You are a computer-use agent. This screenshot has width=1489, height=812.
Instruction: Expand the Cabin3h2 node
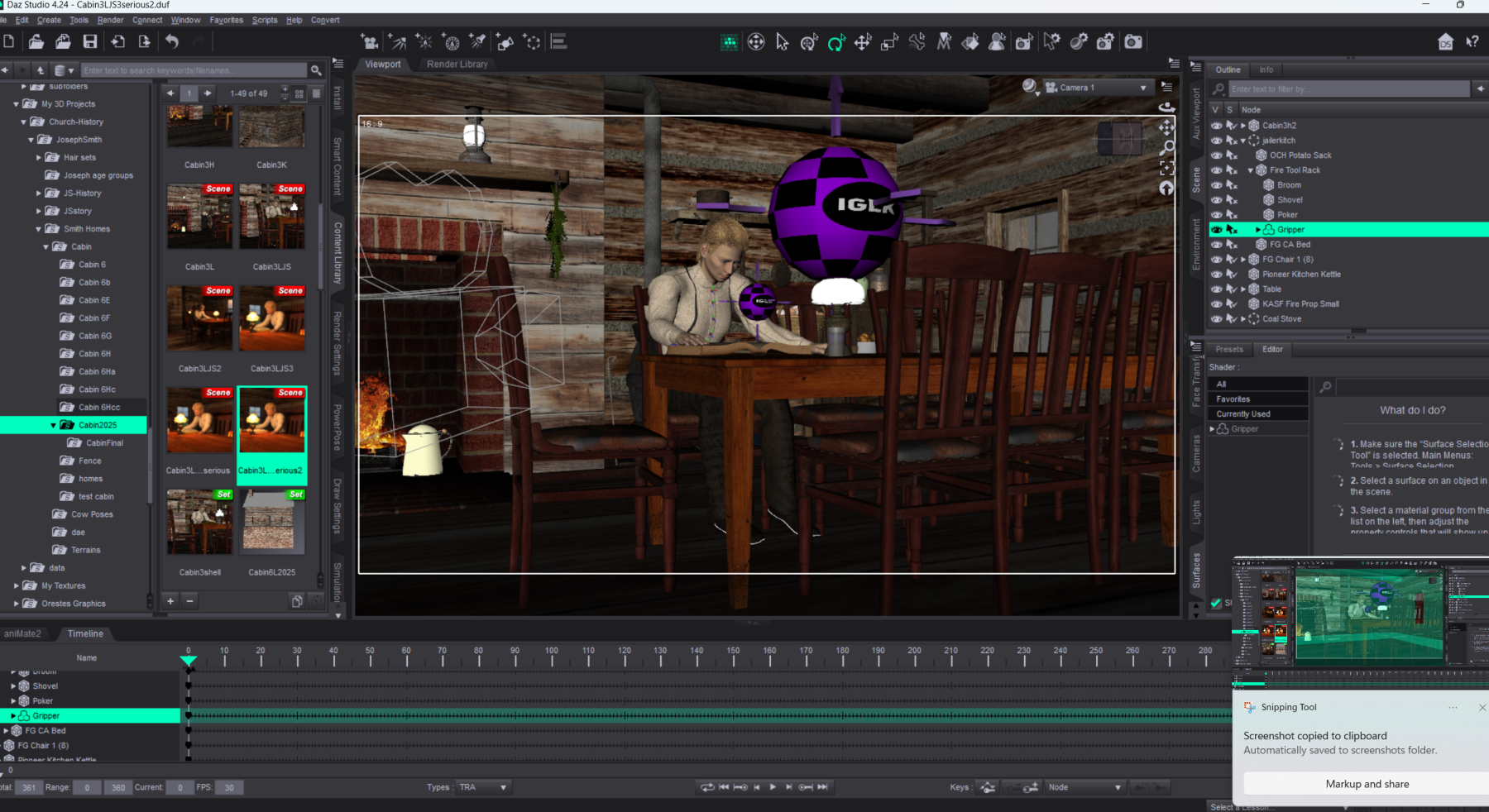click(x=1242, y=126)
